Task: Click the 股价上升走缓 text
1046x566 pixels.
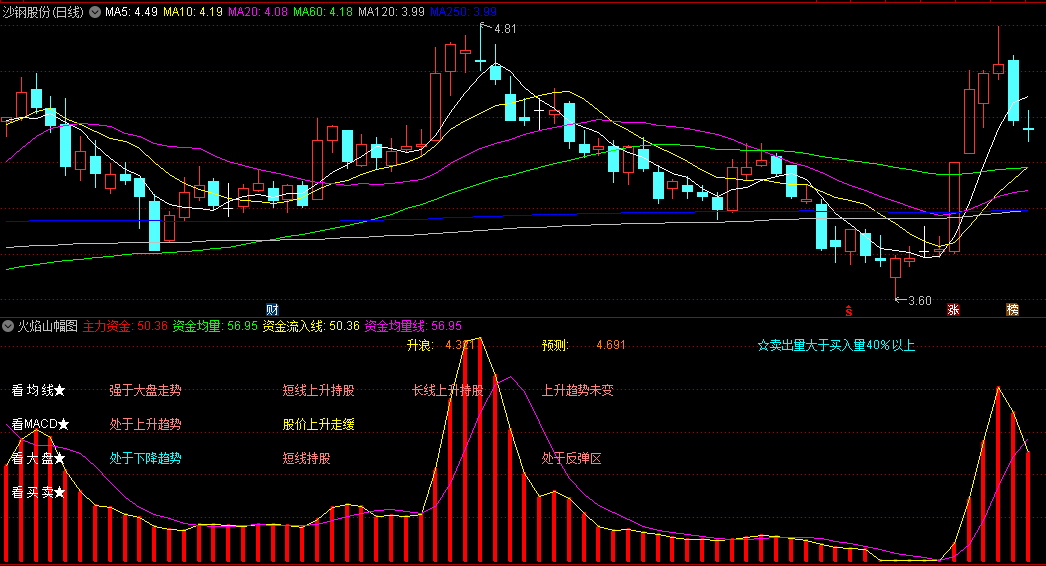Action: pos(318,424)
